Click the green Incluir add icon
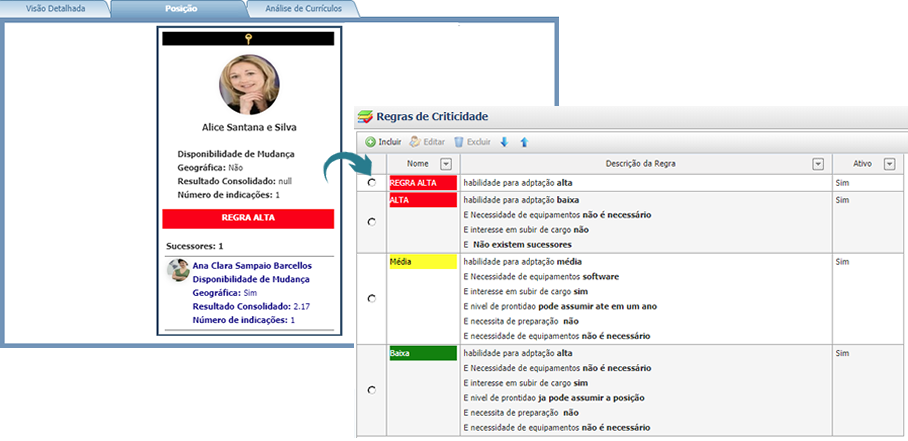Image resolution: width=908 pixels, height=441 pixels. [x=370, y=143]
